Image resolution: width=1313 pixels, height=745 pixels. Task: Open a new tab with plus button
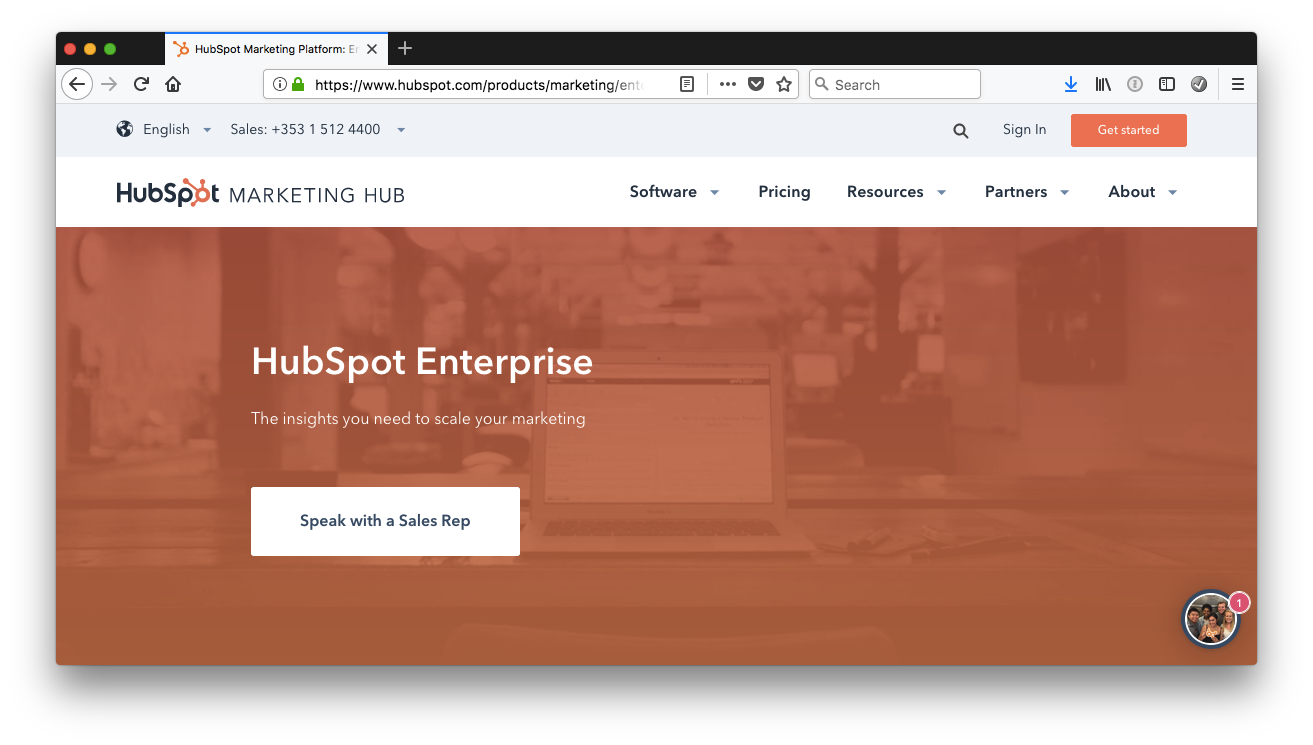coord(405,48)
